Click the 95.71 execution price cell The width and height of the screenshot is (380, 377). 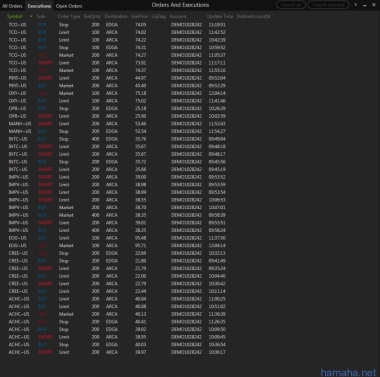point(140,246)
